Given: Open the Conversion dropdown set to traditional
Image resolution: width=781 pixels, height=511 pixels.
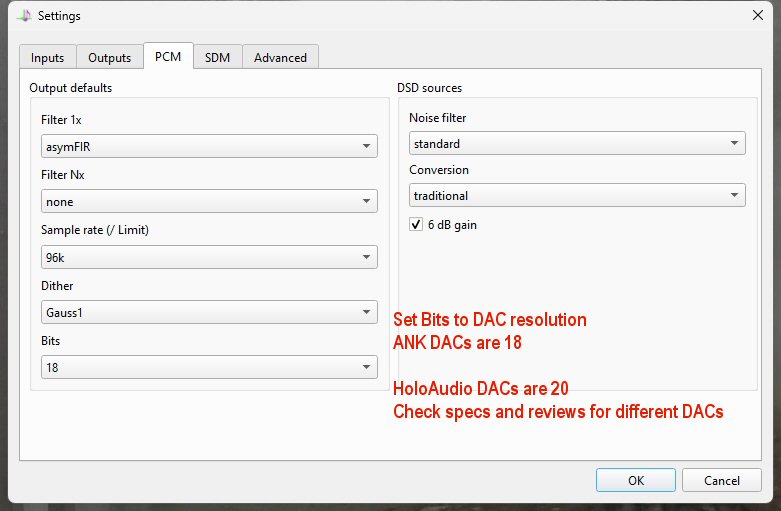Looking at the screenshot, I should [577, 196].
